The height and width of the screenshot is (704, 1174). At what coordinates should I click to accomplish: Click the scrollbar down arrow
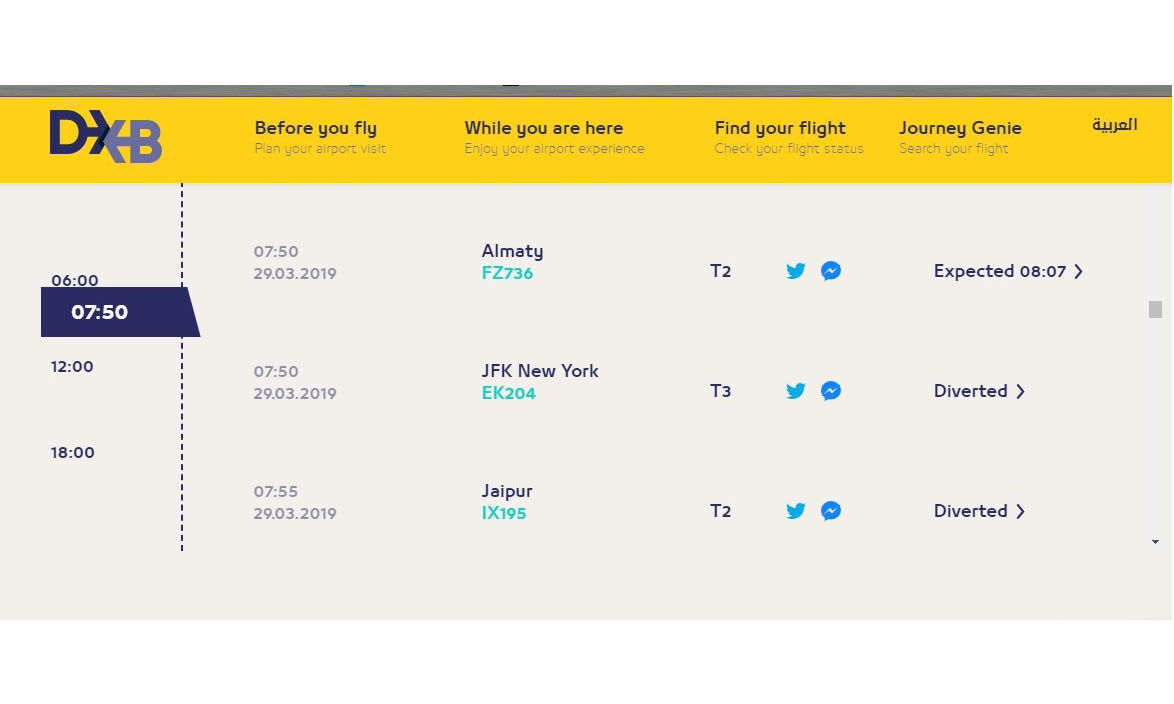(1155, 542)
